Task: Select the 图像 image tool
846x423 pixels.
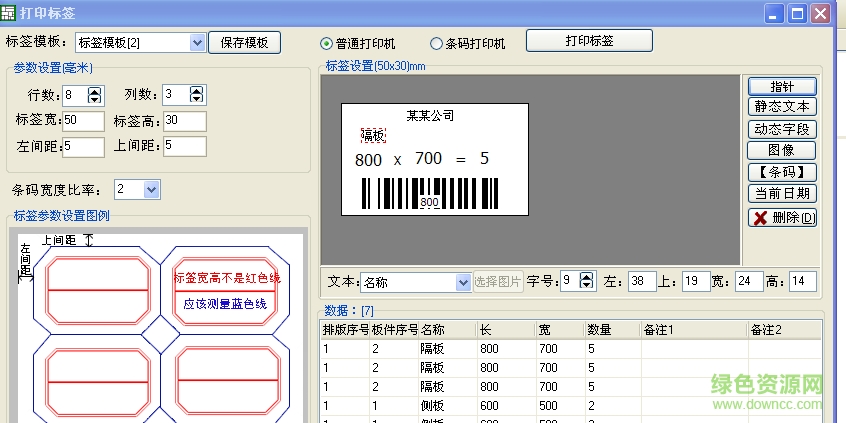Action: 782,150
